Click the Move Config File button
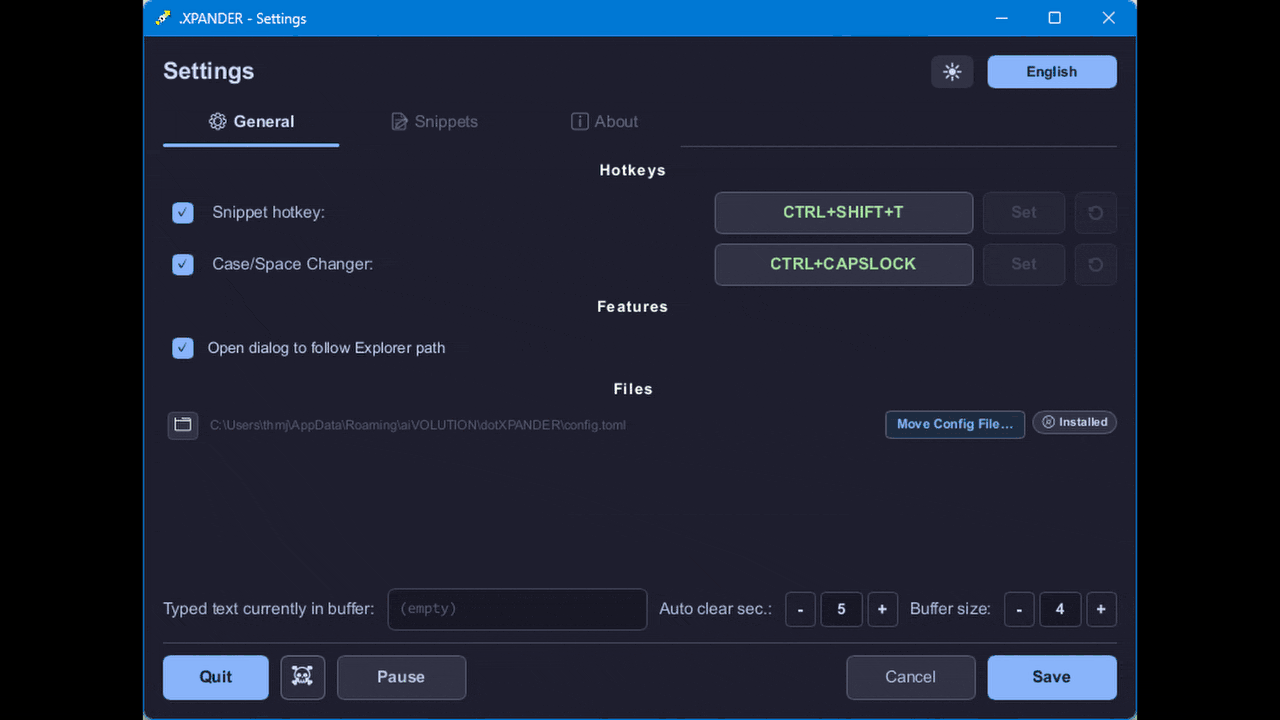1280x720 pixels. coord(955,424)
